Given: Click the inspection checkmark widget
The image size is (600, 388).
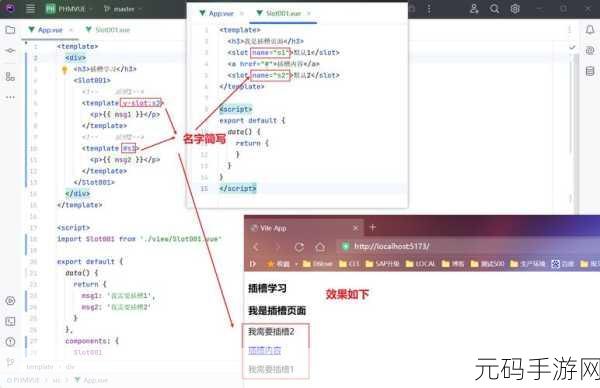Looking at the screenshot, I should click(572, 47).
